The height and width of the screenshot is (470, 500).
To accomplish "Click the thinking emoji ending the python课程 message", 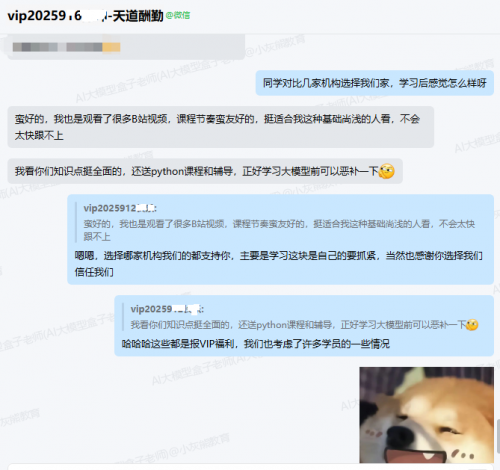I will [x=387, y=171].
